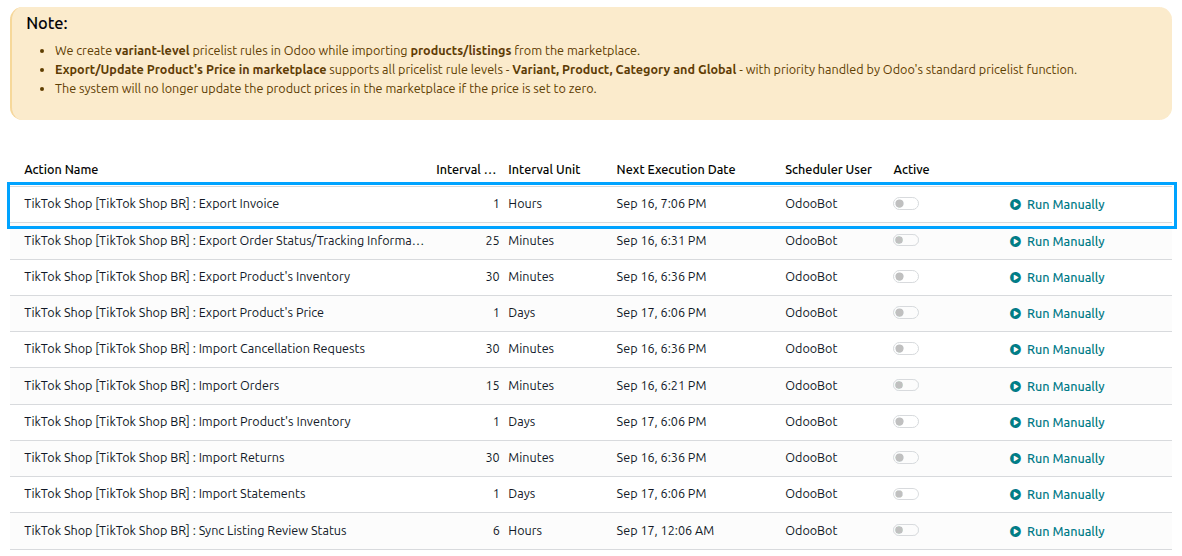This screenshot has width=1182, height=556.
Task: Click 'Sep 16, 7:06 PM' execution date
Action: coord(661,204)
